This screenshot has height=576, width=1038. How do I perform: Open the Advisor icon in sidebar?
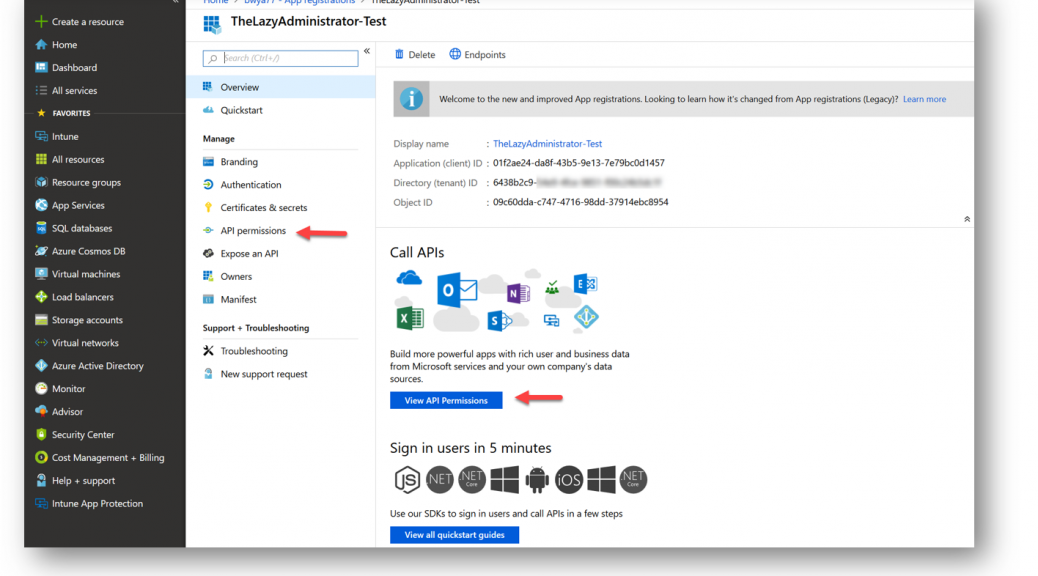[41, 412]
